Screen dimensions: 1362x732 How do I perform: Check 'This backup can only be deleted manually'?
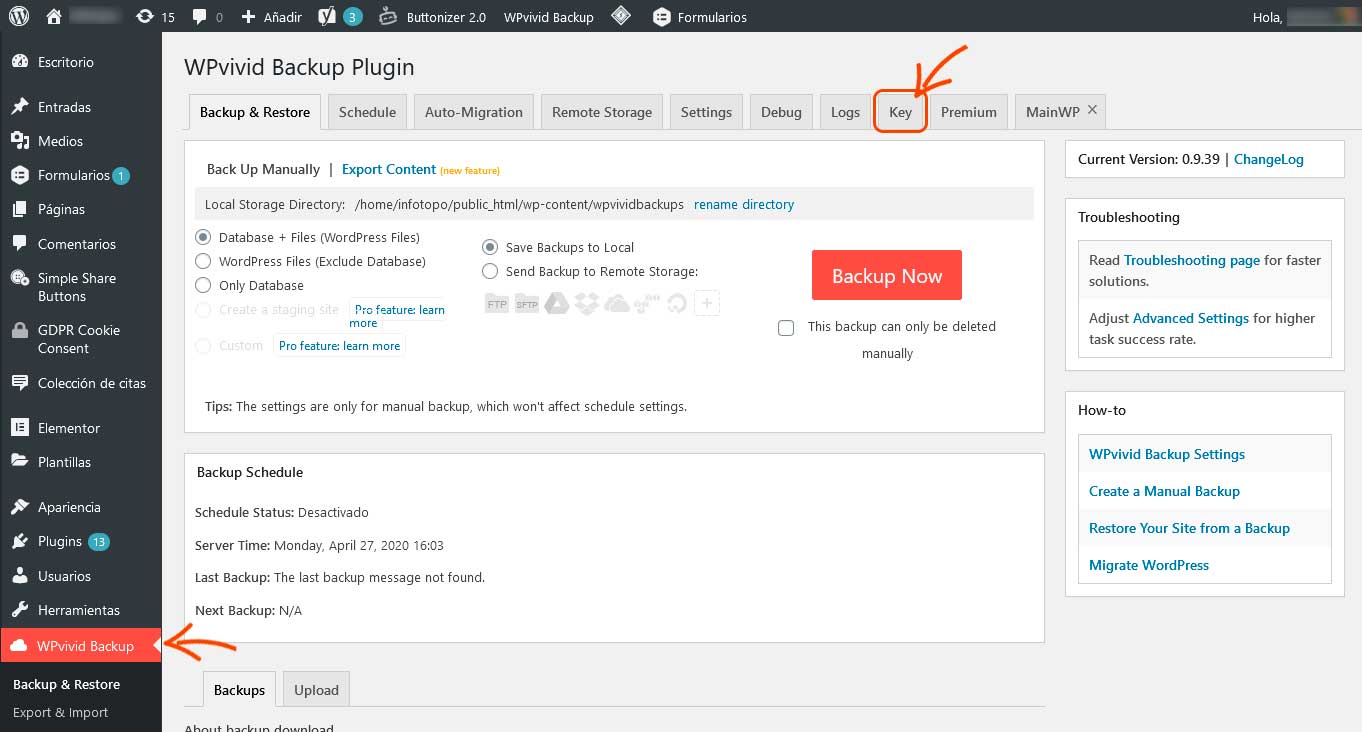click(x=786, y=328)
